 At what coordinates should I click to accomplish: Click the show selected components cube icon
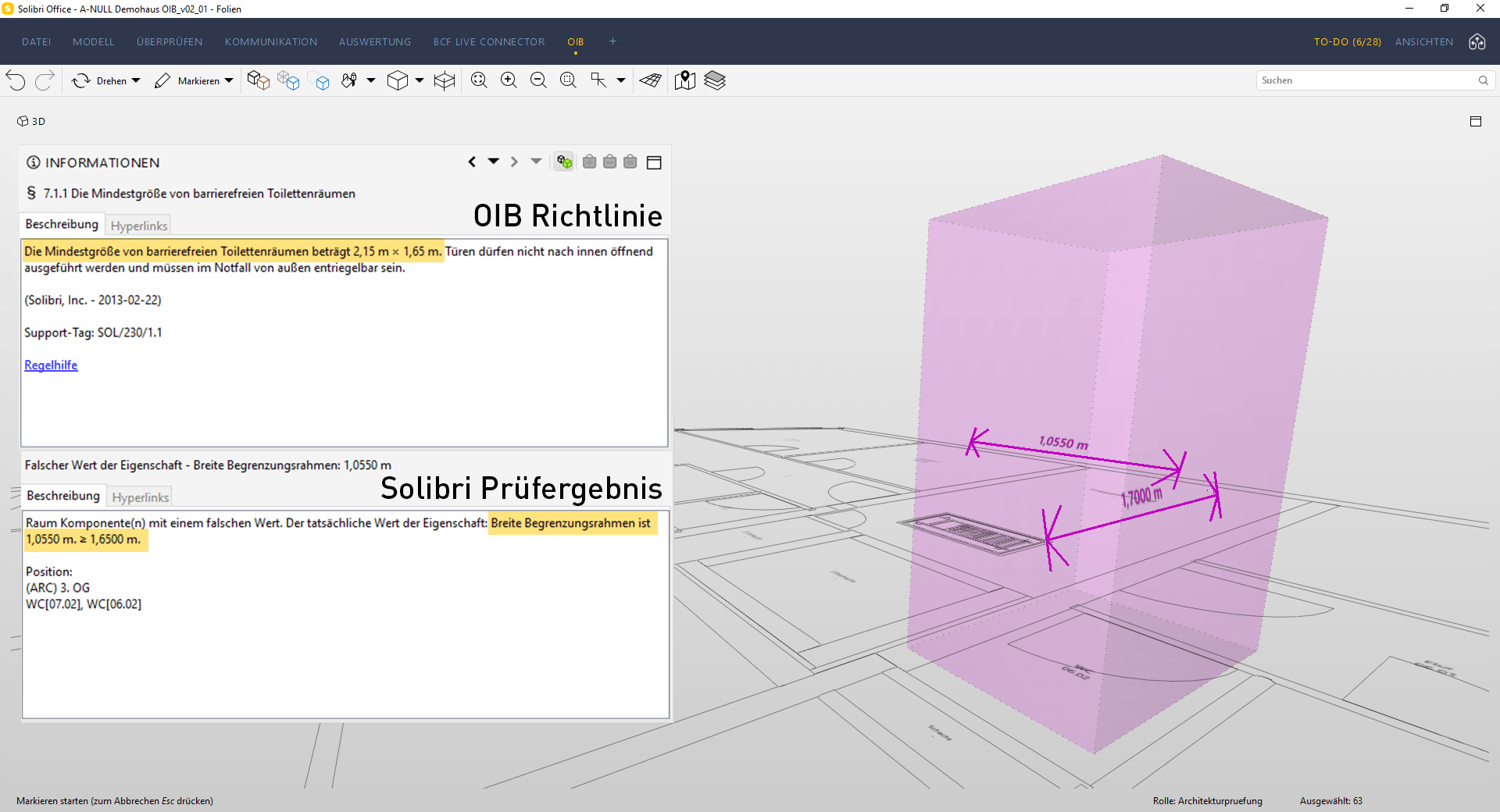click(258, 80)
